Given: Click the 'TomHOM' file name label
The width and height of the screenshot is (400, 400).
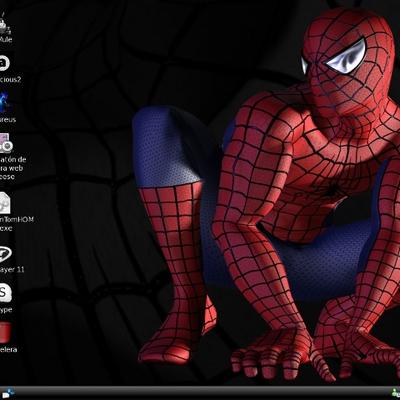Looking at the screenshot, I should pyautogui.click(x=17, y=220).
